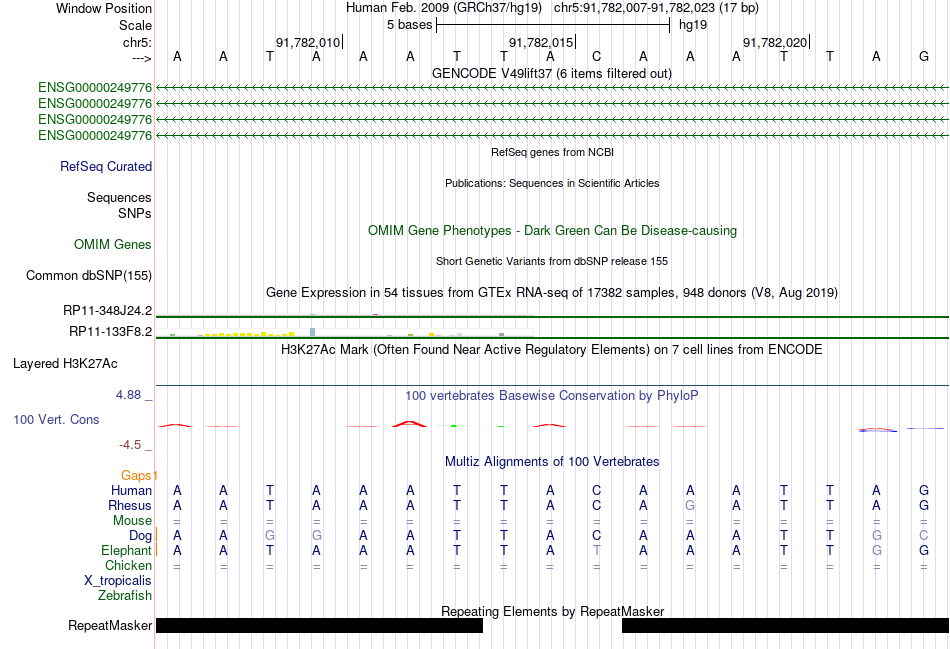Click the RepeatMasker track label
The height and width of the screenshot is (649, 950).
point(110,625)
